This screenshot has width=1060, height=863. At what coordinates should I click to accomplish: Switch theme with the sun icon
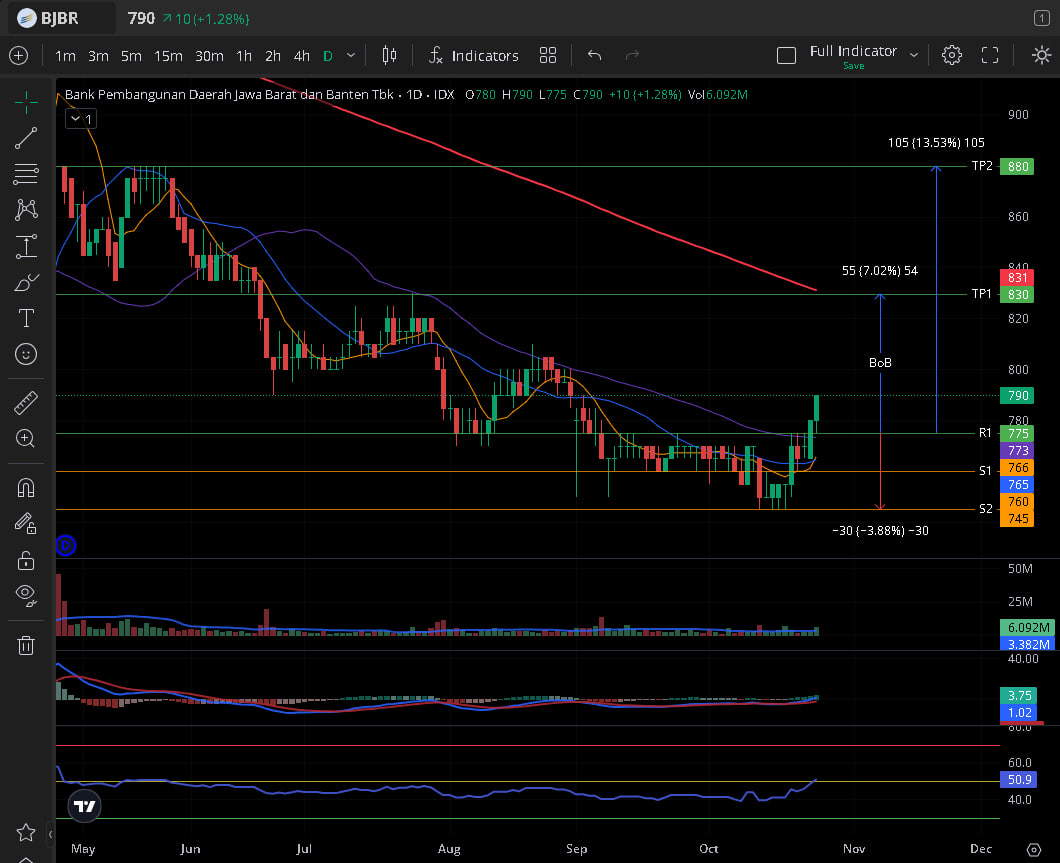[1041, 55]
